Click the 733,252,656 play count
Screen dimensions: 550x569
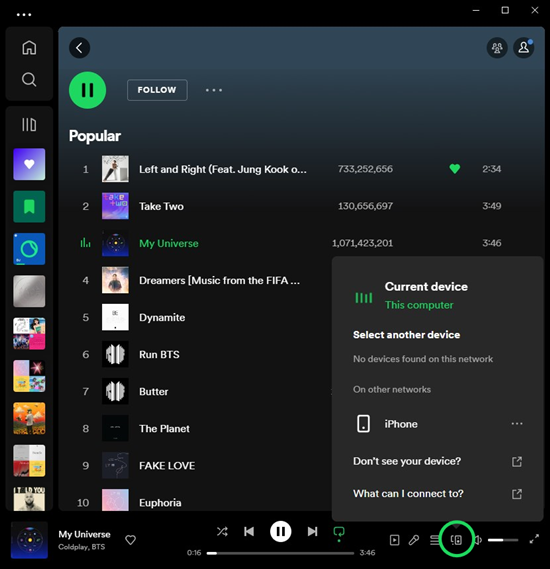[x=365, y=169]
